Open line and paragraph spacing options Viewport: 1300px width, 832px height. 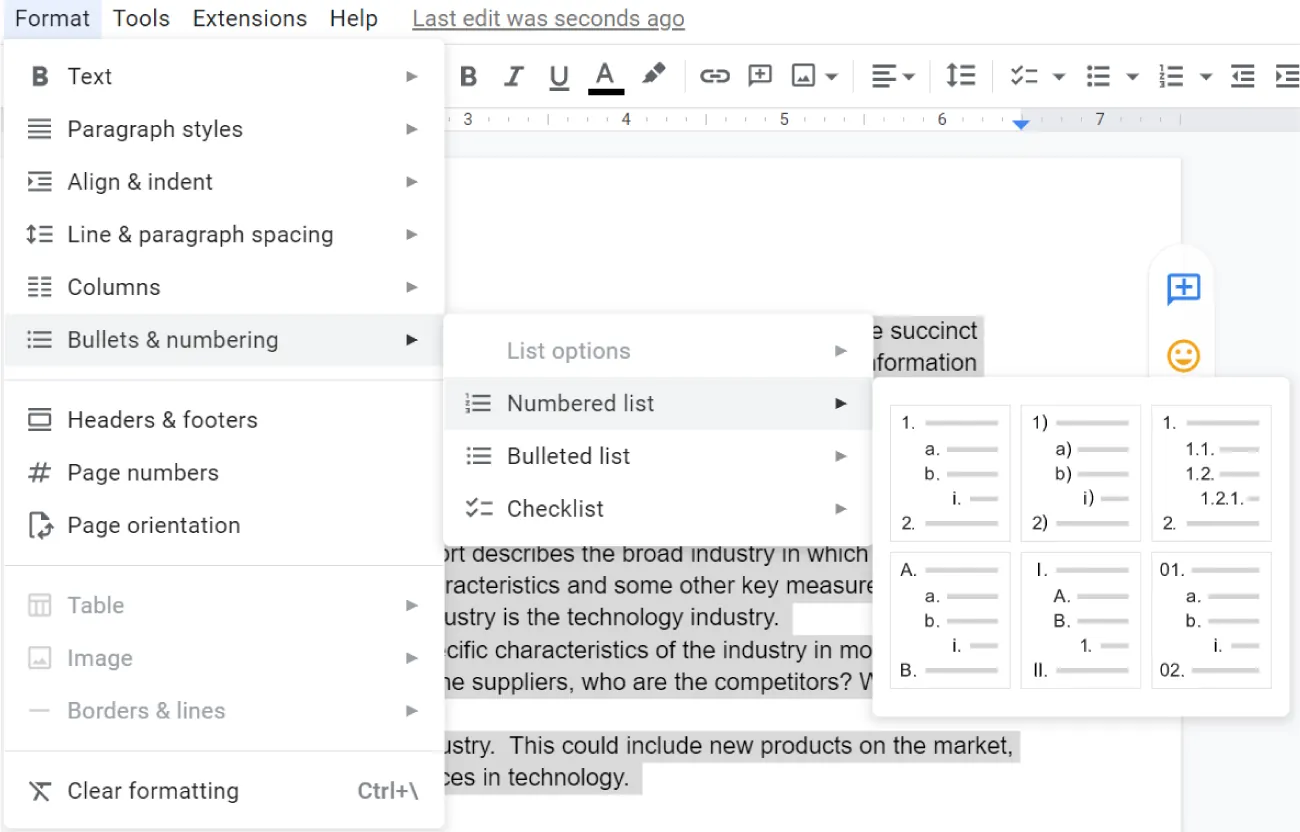click(960, 76)
